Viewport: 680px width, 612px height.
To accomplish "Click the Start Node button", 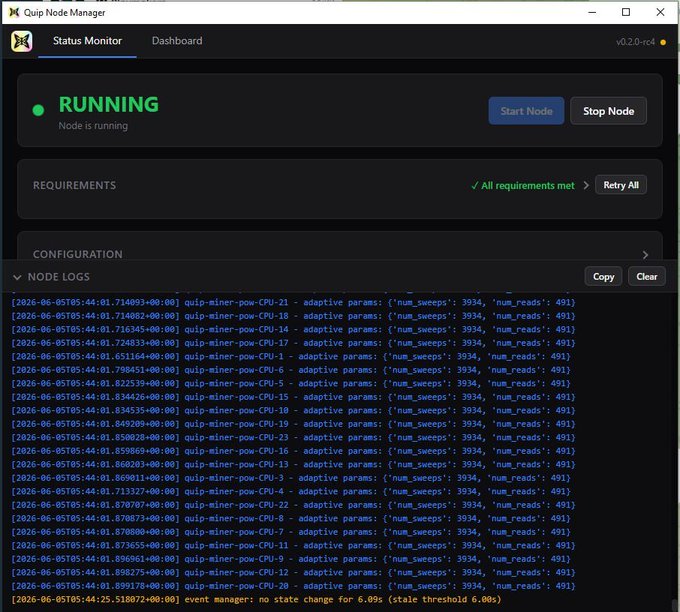I will [526, 111].
